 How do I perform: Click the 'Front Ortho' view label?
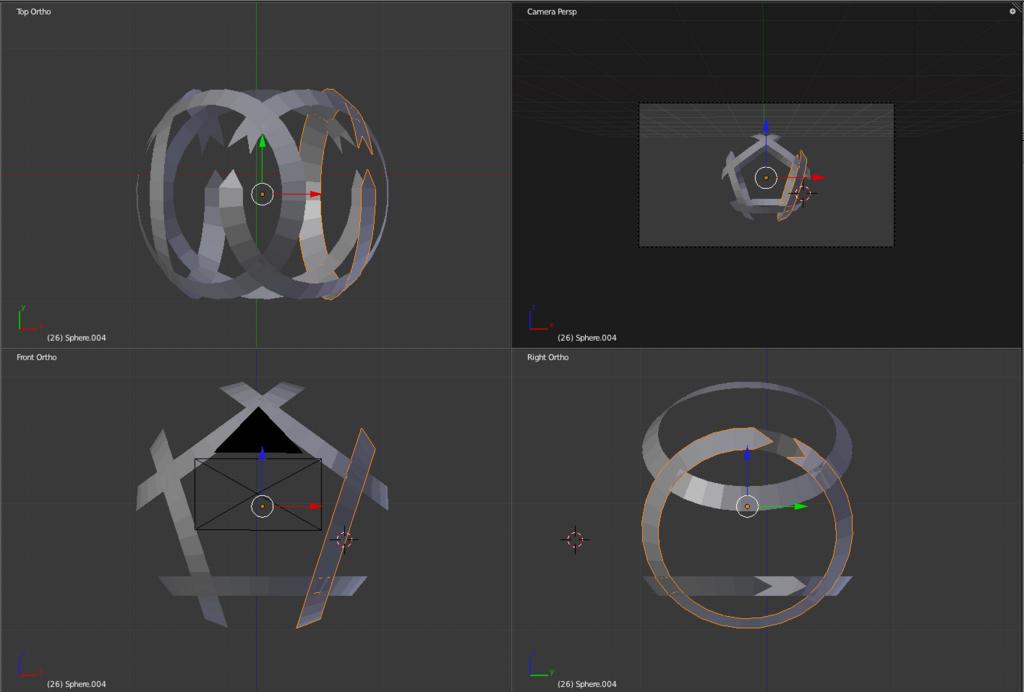click(x=37, y=357)
